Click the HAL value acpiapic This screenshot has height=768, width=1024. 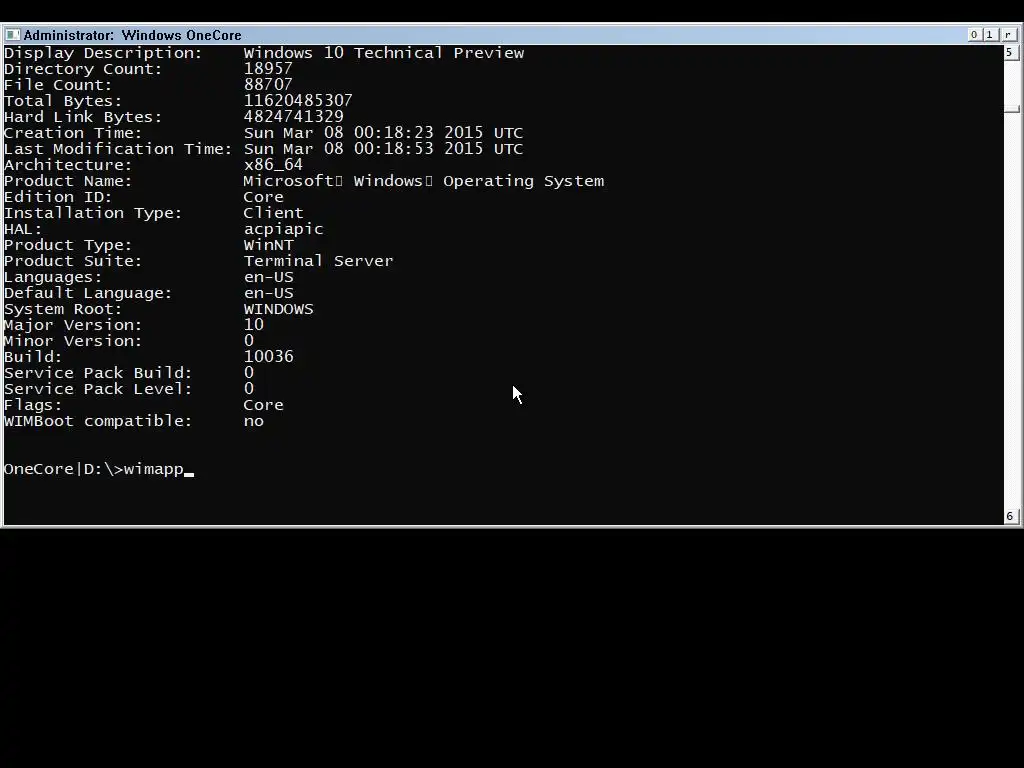(283, 229)
